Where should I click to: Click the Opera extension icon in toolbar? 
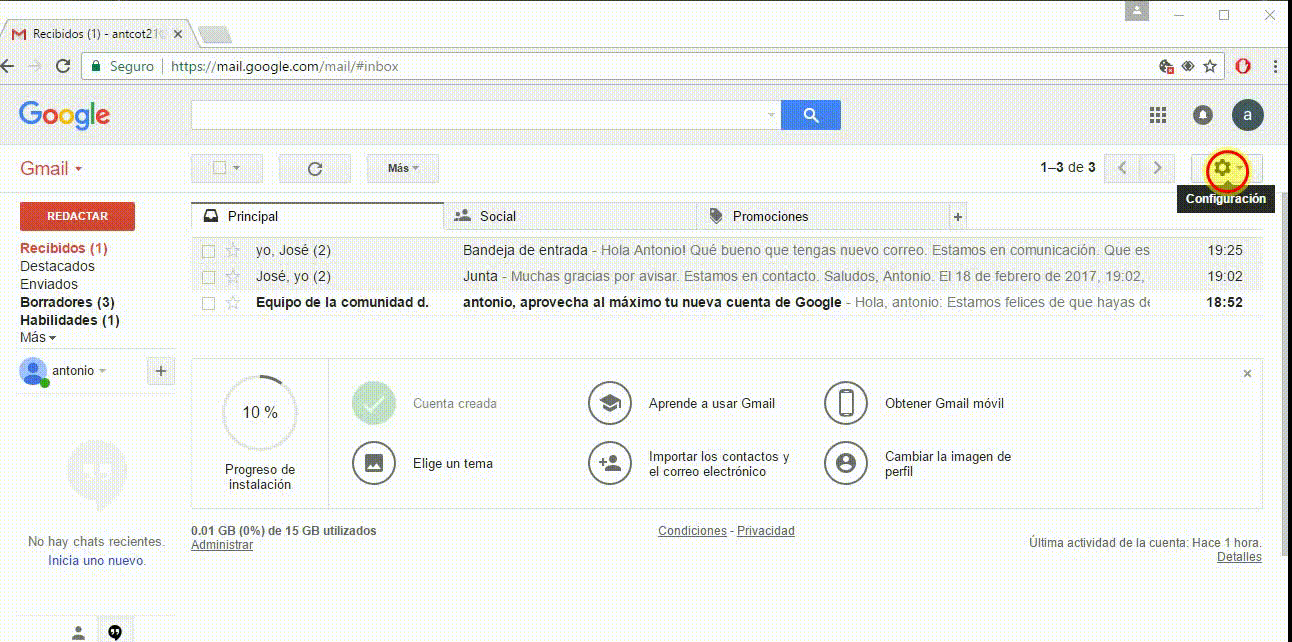(1243, 66)
